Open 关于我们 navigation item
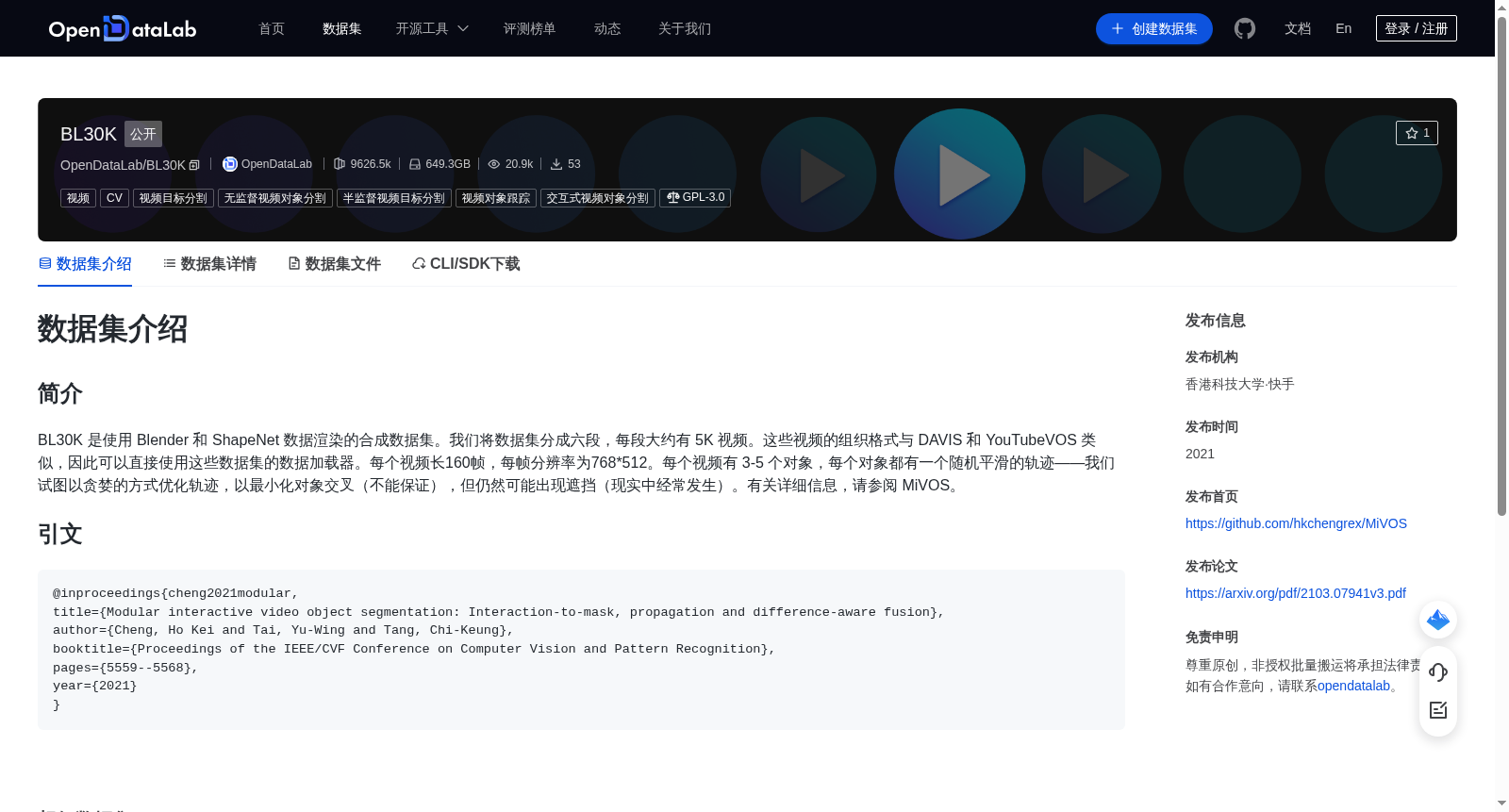Screen dimensions: 1509x812 point(685,28)
